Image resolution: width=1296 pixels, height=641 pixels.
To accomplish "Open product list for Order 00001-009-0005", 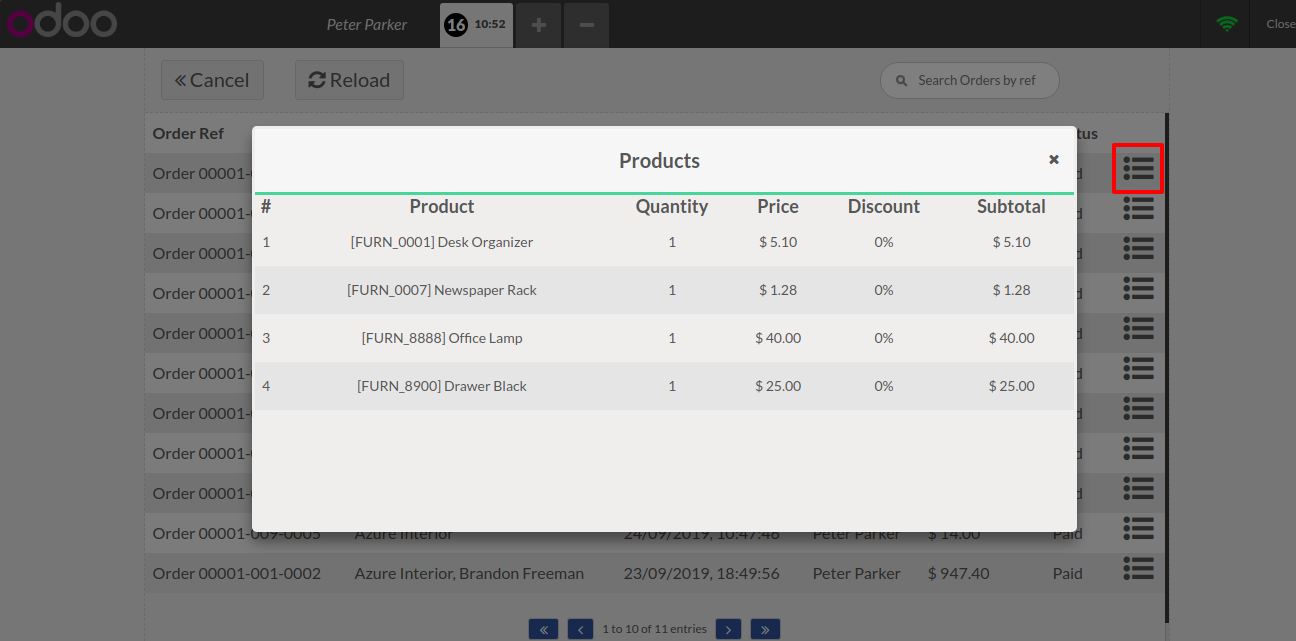I will pos(1138,528).
